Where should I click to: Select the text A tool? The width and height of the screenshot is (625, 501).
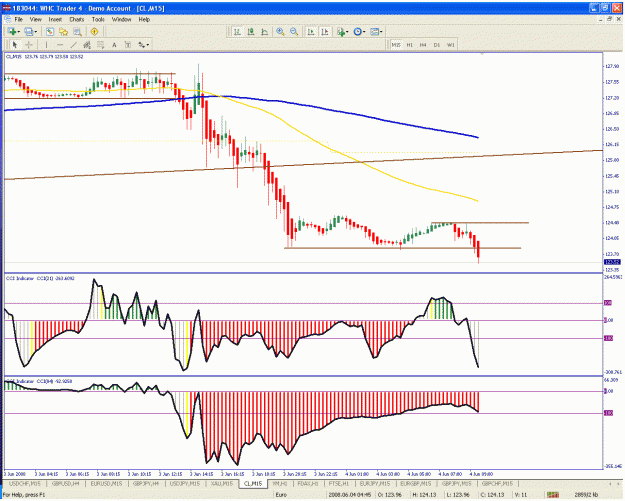[114, 45]
